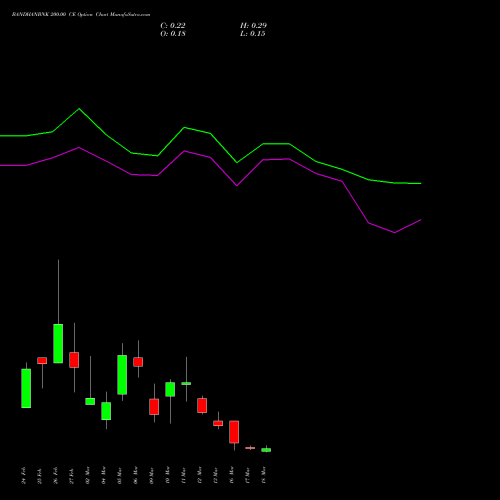
Task: Click the '10 Mar' date axis label
Action: tap(168, 475)
